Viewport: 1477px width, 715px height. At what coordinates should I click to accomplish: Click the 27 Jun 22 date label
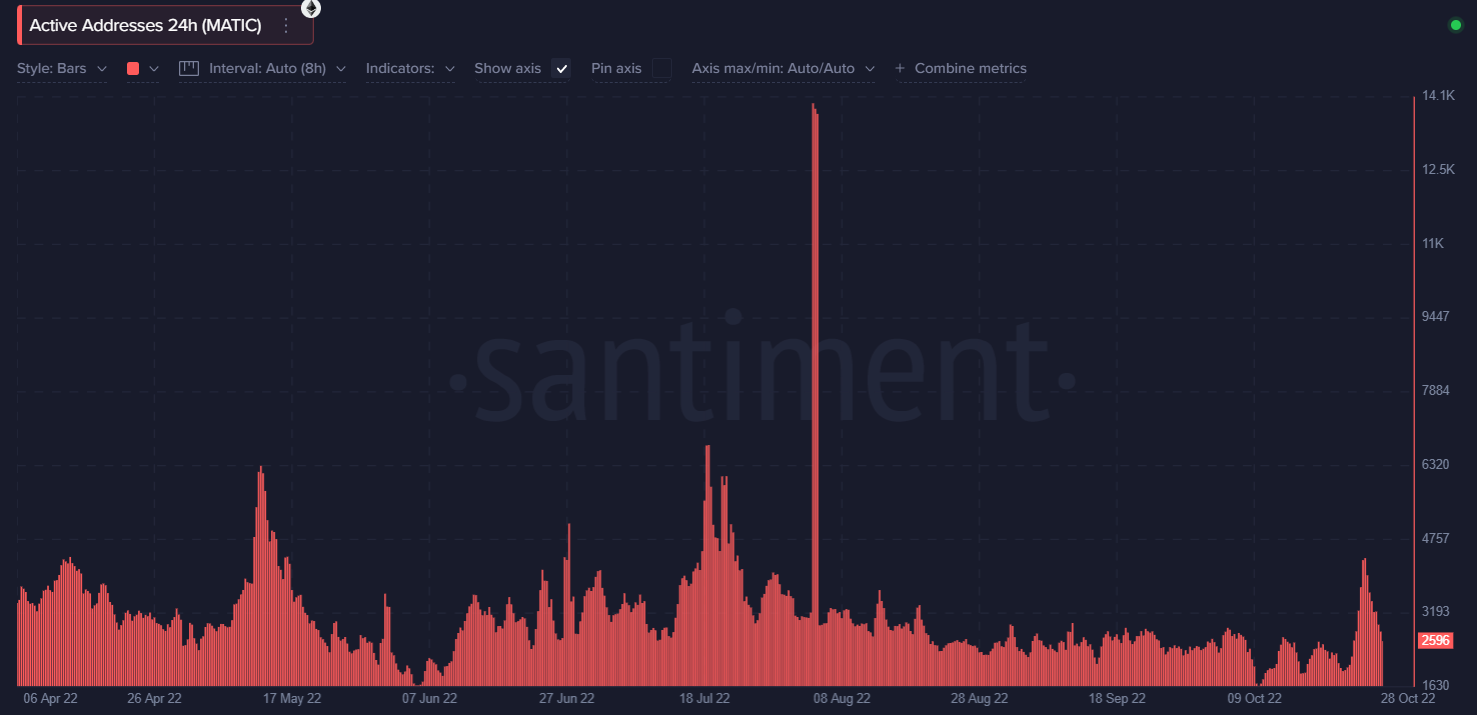(566, 699)
